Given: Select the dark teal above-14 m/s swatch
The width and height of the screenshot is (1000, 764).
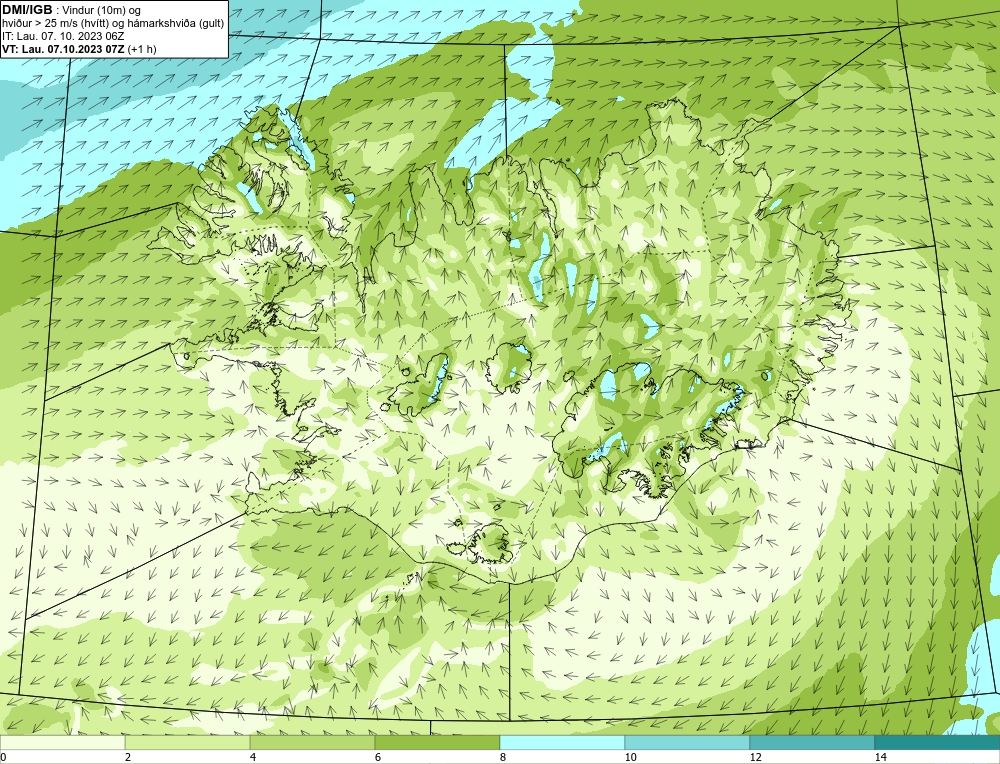Looking at the screenshot, I should point(938,742).
